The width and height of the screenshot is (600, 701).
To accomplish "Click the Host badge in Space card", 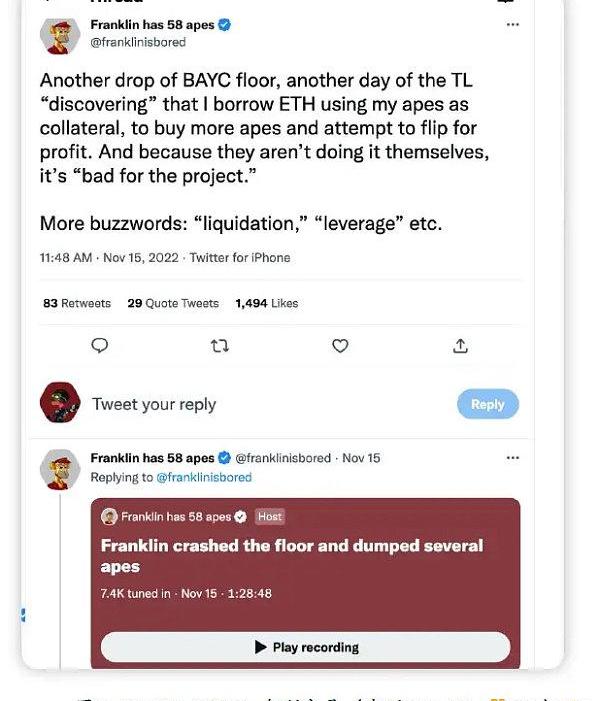I will (269, 517).
